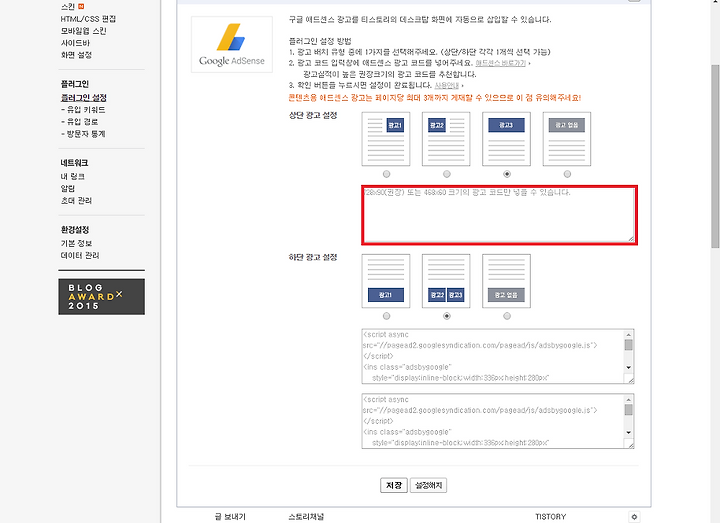Screen dimensions: 720x523
Task: Select bottom layout thumbnail 광고 없음
Action: tap(506, 281)
